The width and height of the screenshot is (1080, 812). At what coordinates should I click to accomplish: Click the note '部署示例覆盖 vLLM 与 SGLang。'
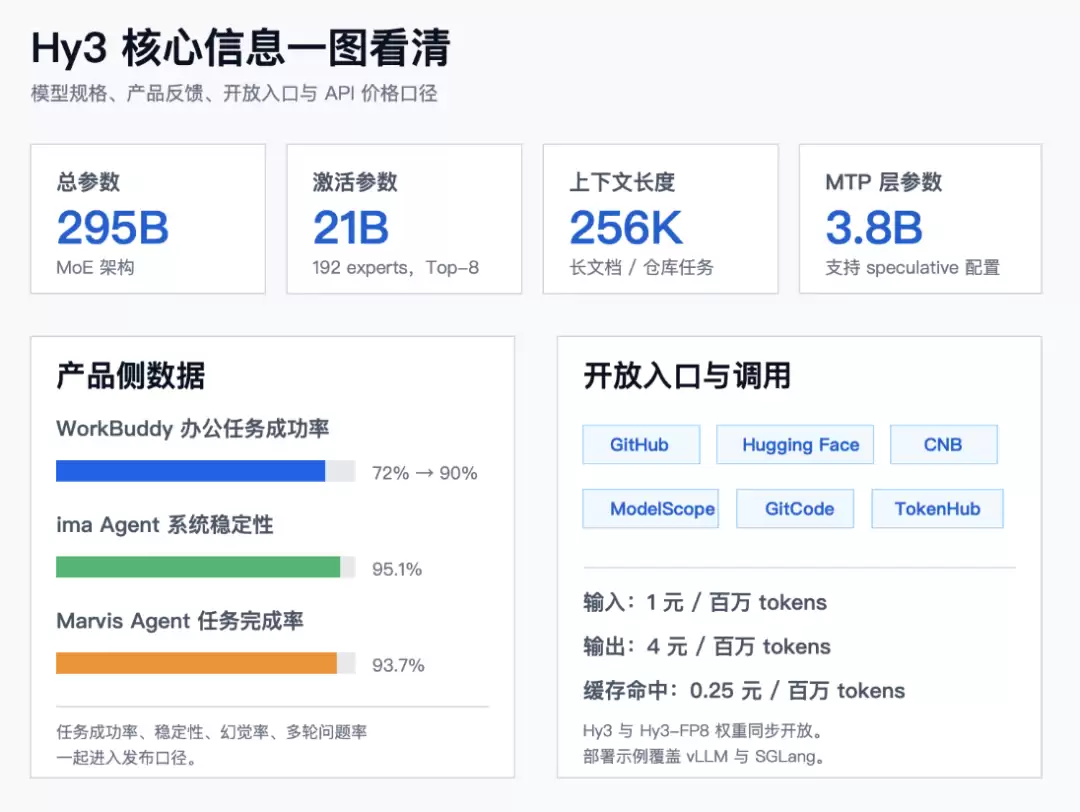(704, 756)
